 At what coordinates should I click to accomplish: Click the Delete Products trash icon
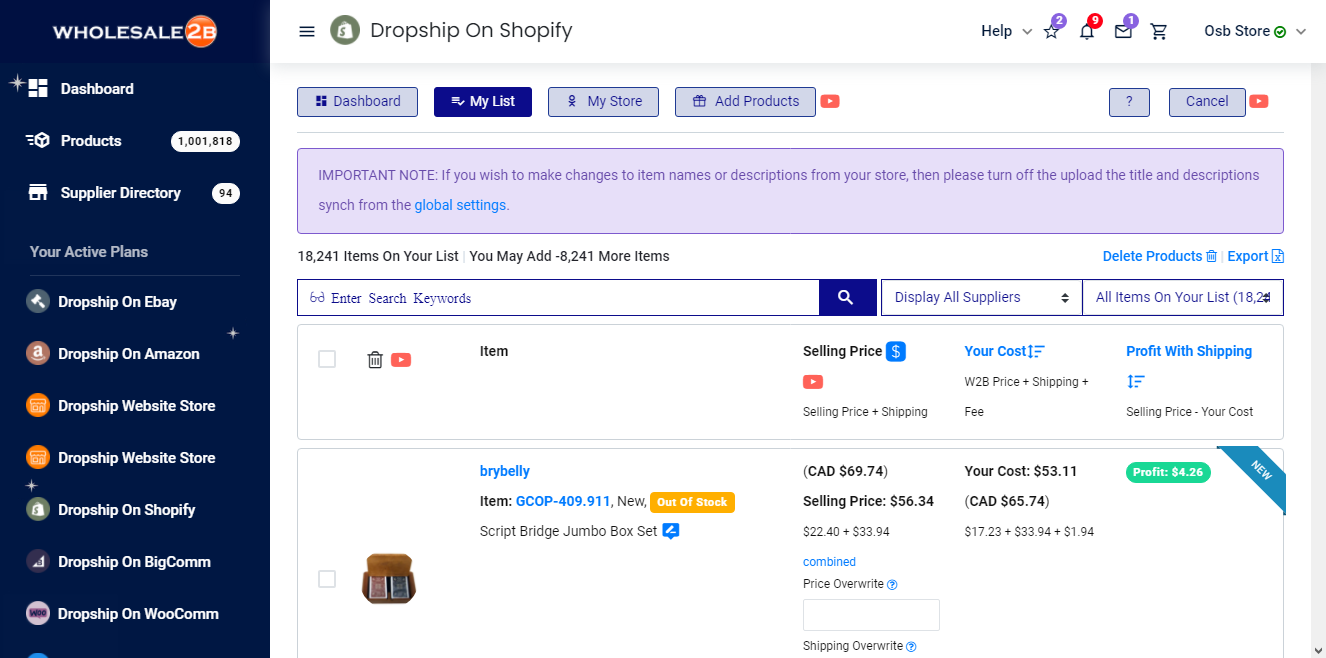[x=1211, y=256]
